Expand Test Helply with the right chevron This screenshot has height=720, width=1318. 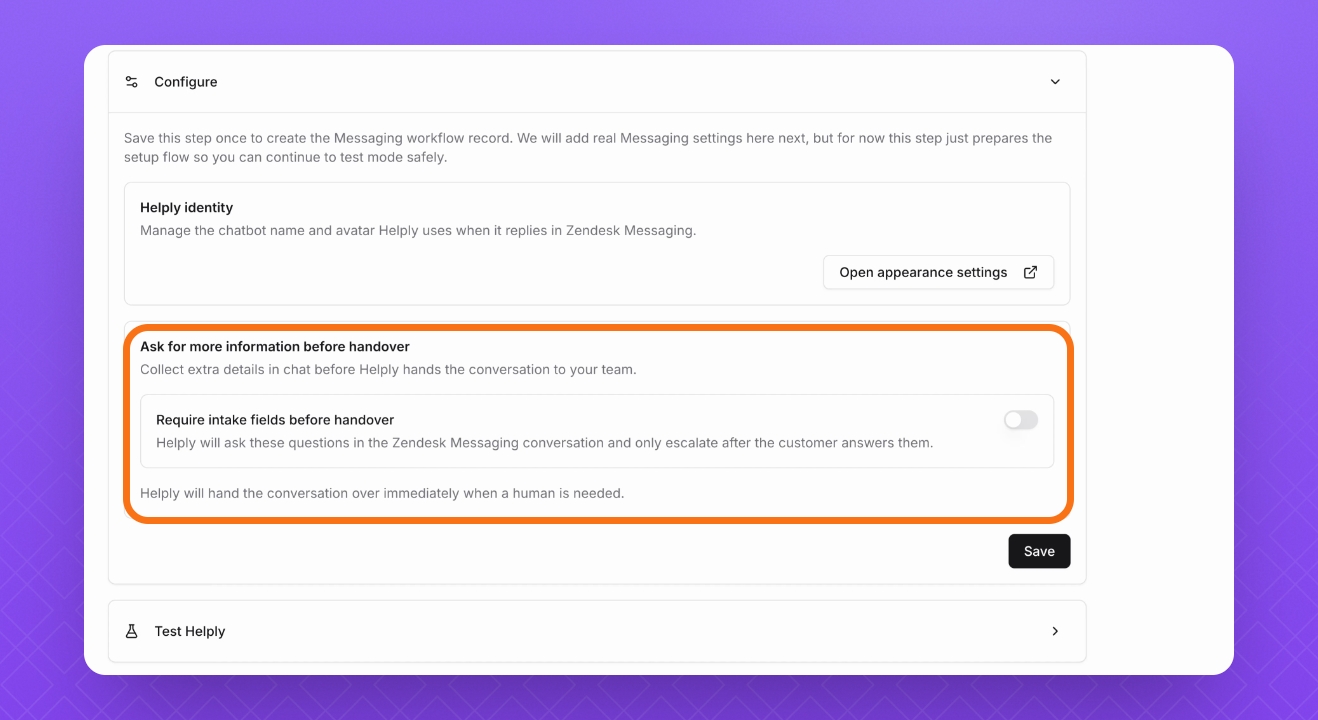[x=1055, y=632]
